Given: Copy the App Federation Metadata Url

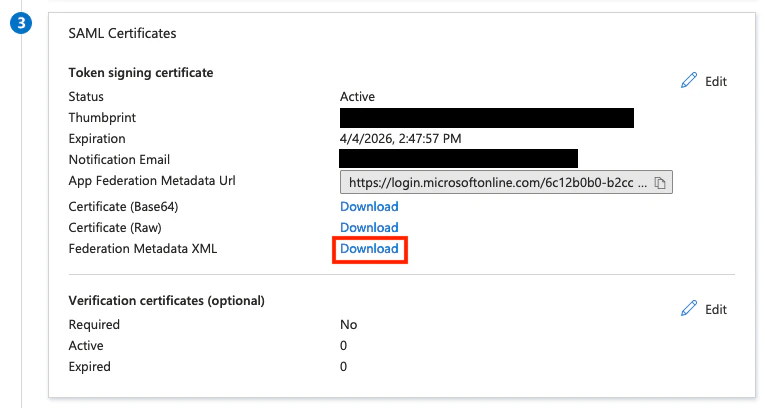Looking at the screenshot, I should (660, 183).
